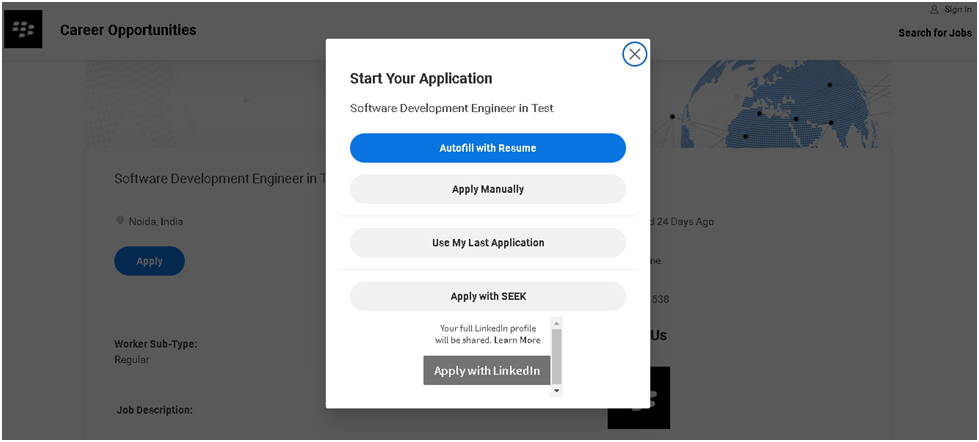Choose Apply with SEEK
Viewport: 979px width, 442px height.
click(488, 297)
